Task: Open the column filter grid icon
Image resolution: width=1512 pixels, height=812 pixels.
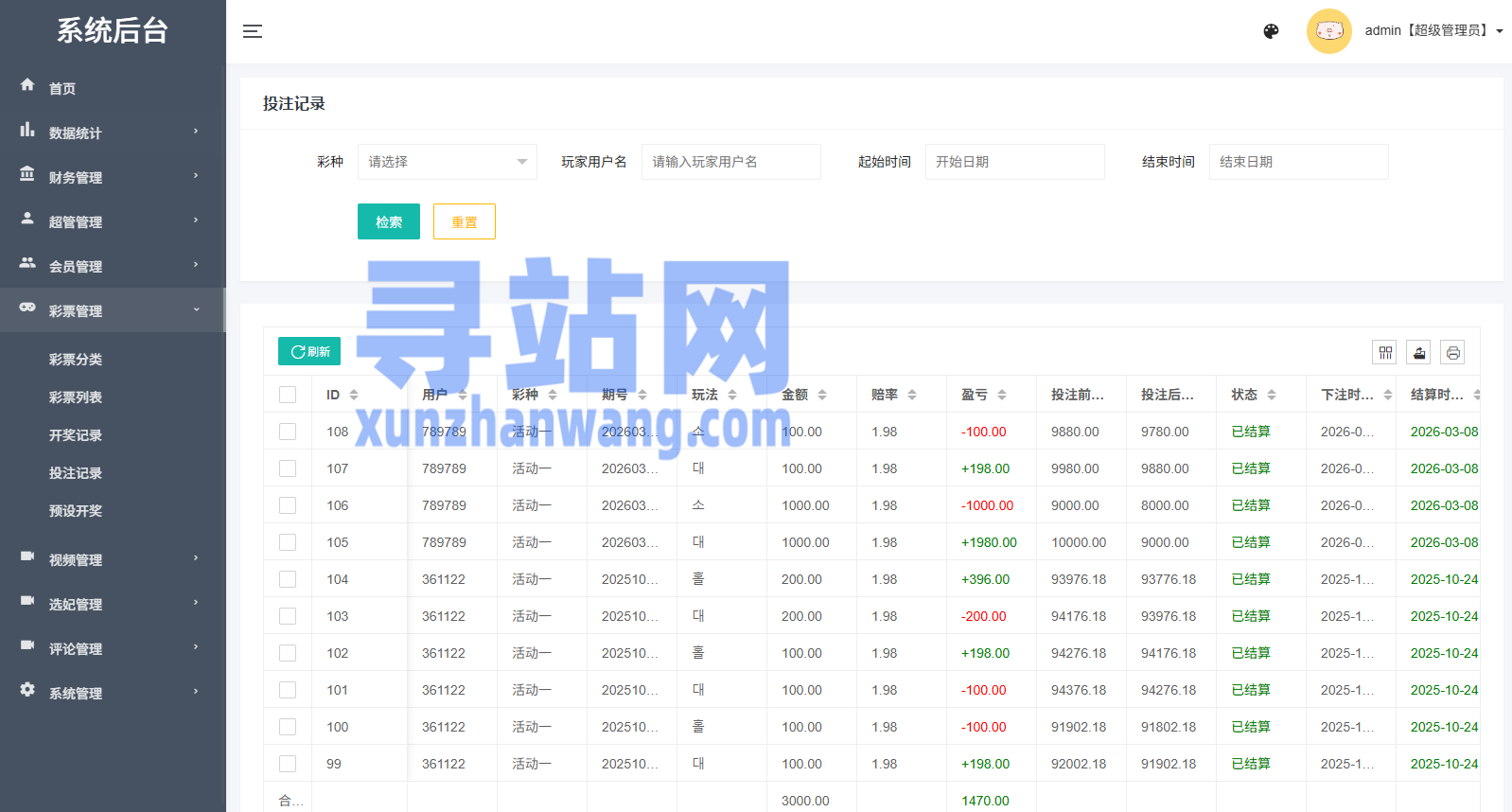Action: (1385, 353)
